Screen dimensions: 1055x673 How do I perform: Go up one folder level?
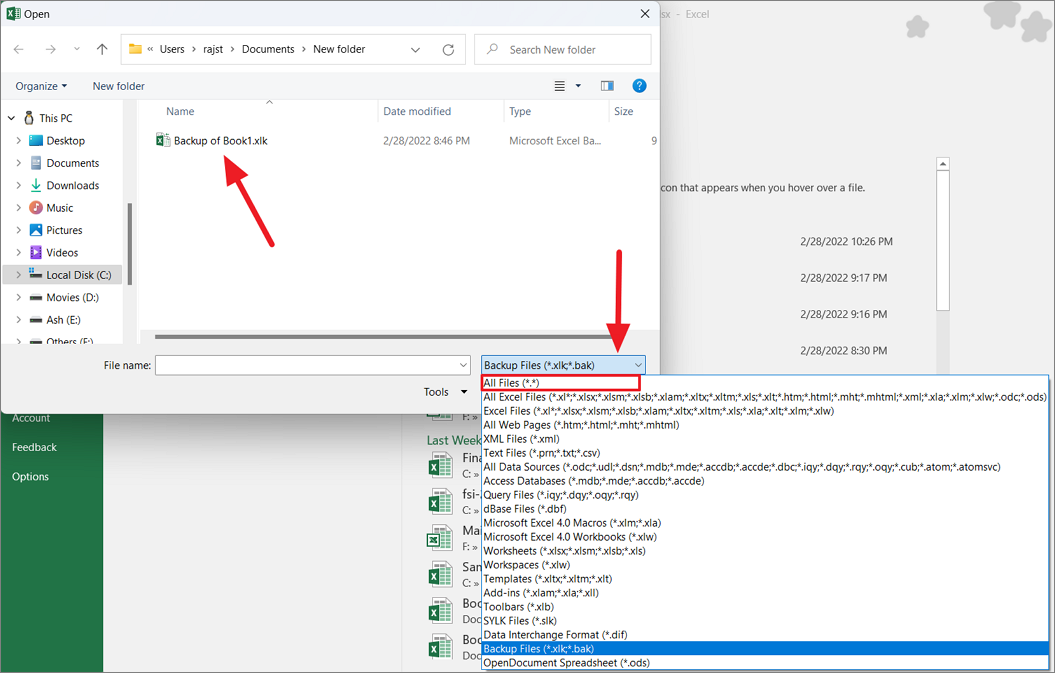click(102, 49)
